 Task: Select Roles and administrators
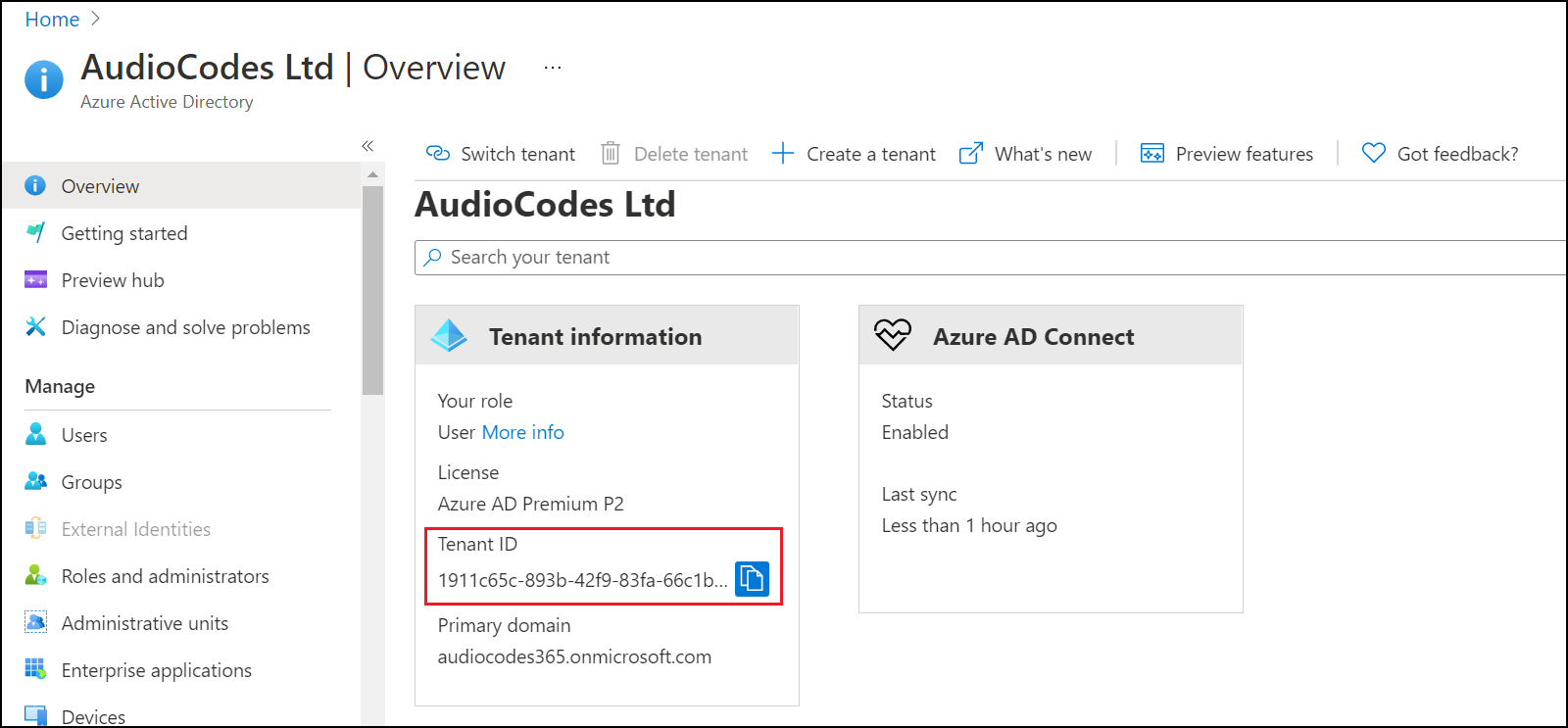[x=165, y=576]
